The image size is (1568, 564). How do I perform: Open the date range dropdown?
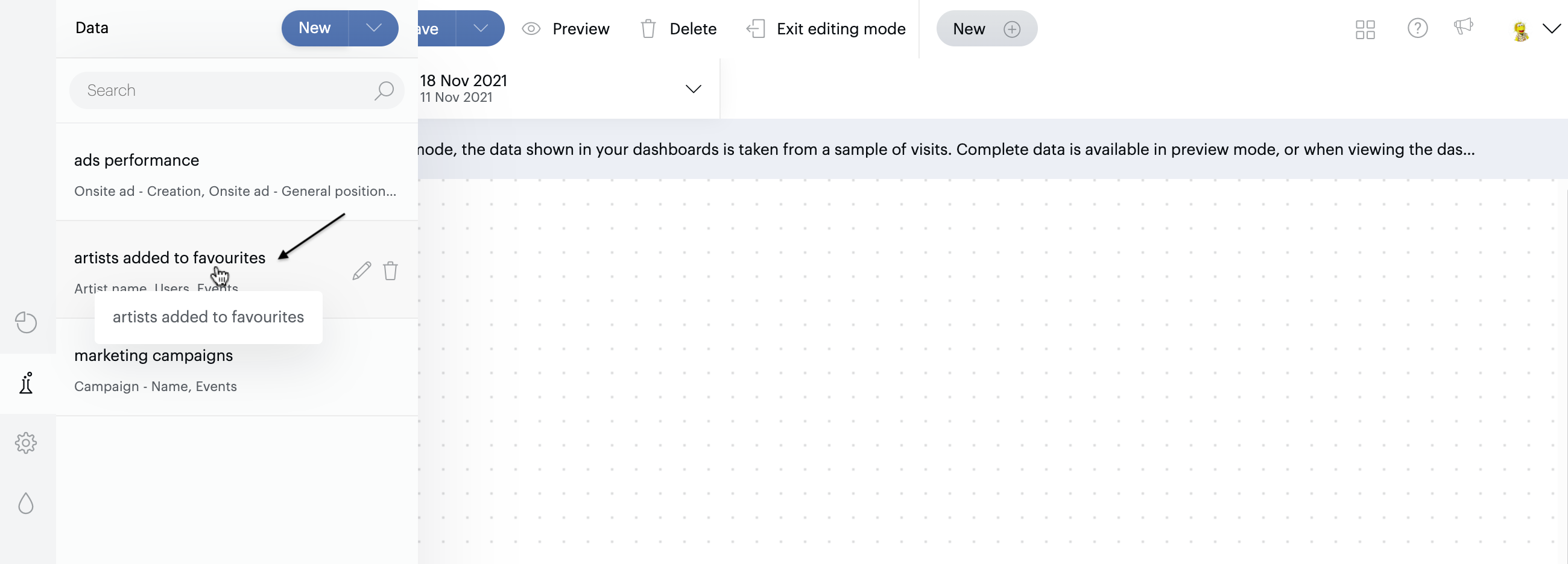(693, 89)
